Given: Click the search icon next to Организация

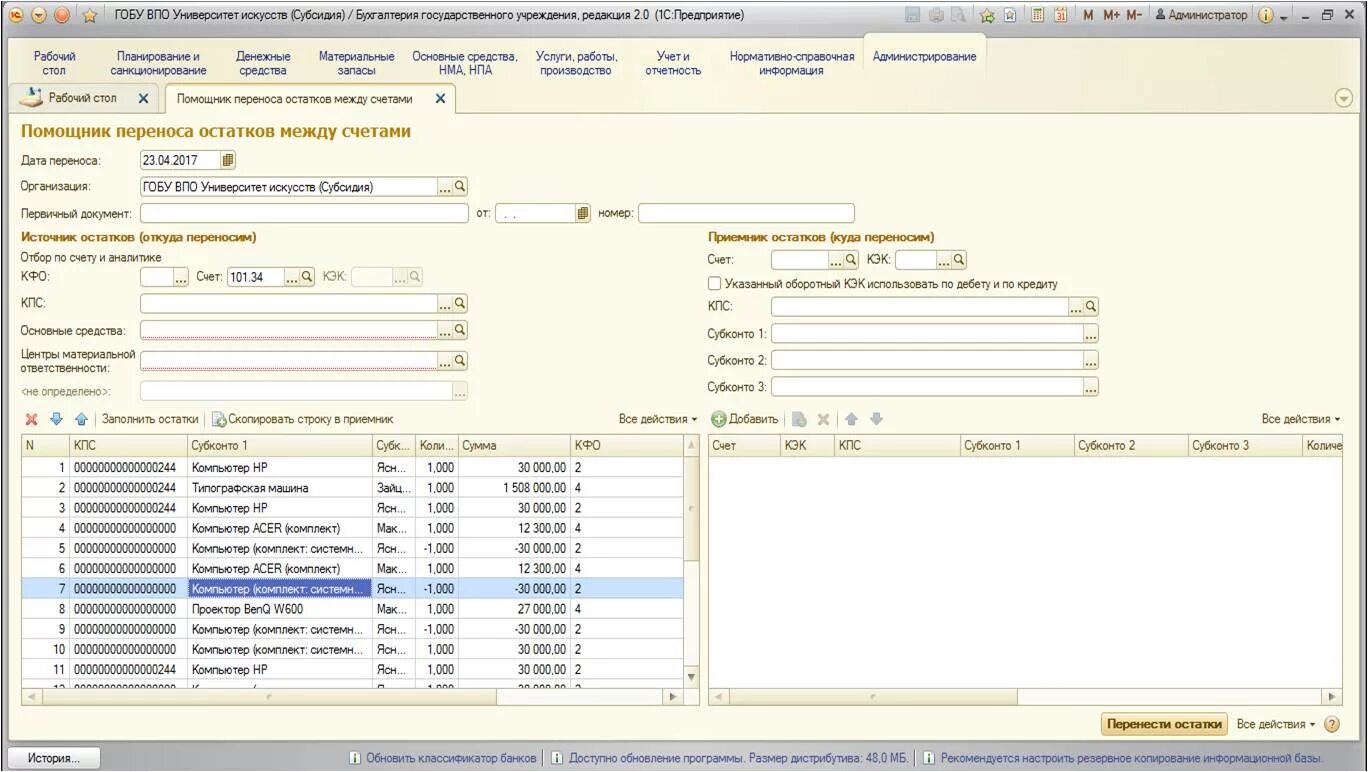Looking at the screenshot, I should [x=460, y=187].
